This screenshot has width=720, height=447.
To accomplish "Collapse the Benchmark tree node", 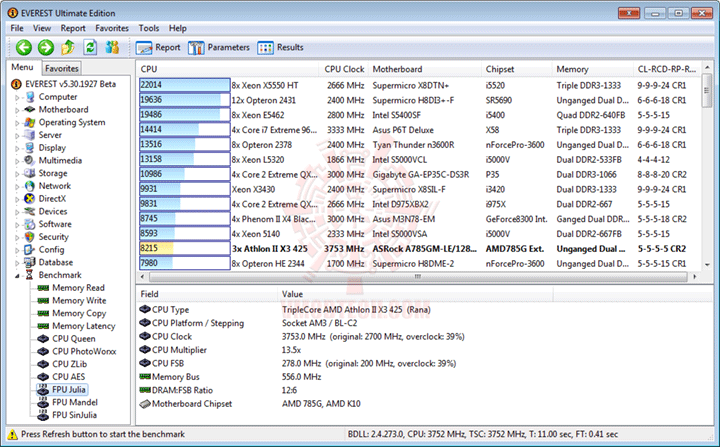I will click(17, 276).
